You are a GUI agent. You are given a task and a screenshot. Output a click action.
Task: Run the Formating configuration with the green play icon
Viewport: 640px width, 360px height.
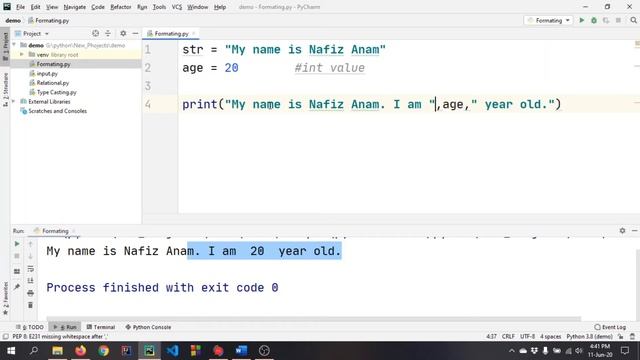tap(582, 20)
